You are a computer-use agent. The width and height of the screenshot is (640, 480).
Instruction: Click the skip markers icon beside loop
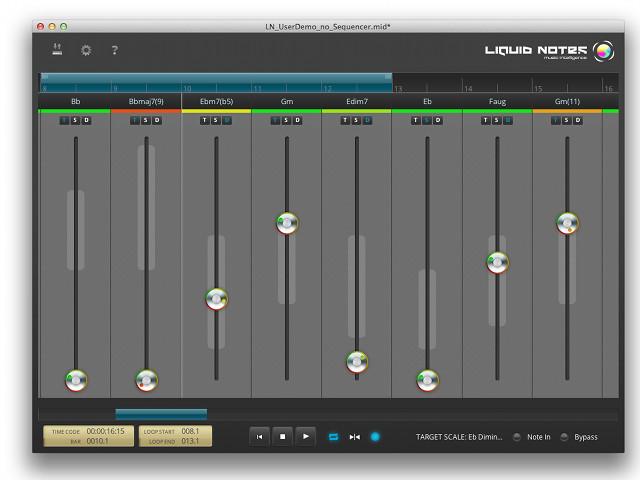[x=355, y=437]
